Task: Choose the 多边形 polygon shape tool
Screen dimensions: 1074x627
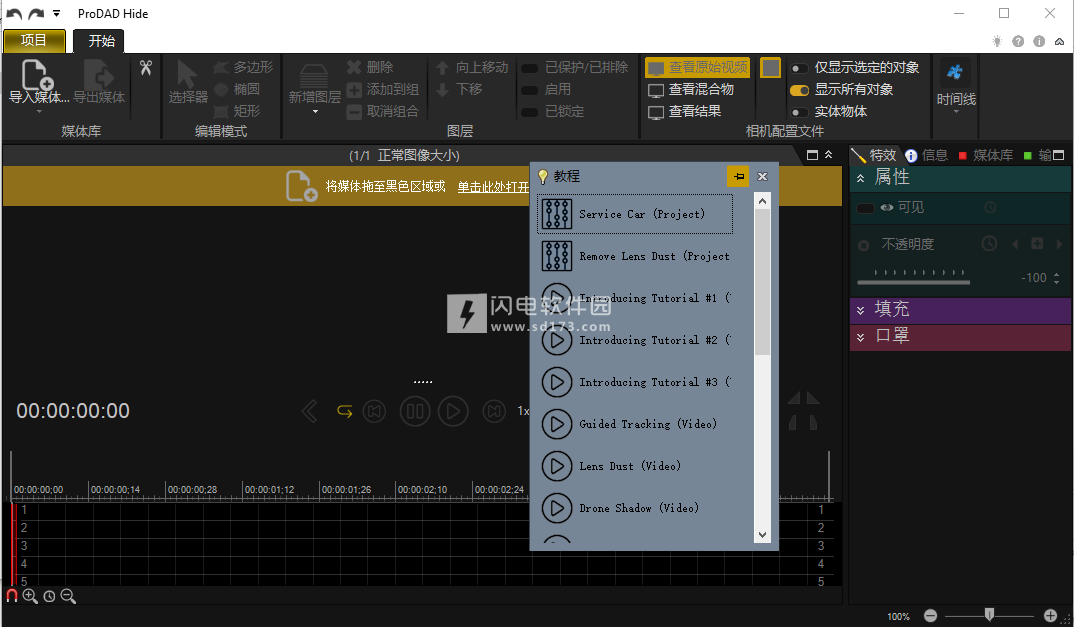Action: (243, 67)
